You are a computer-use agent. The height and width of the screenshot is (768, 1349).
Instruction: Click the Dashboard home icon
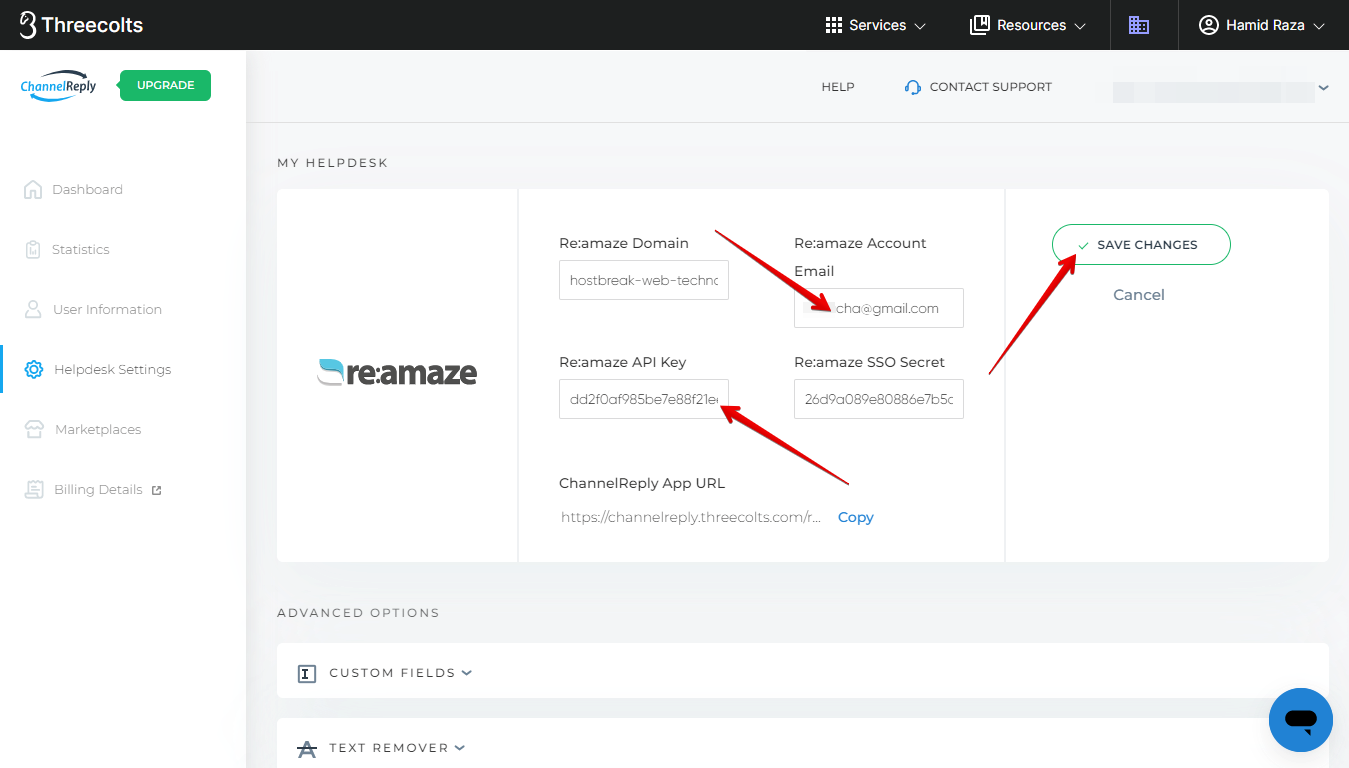tap(33, 189)
